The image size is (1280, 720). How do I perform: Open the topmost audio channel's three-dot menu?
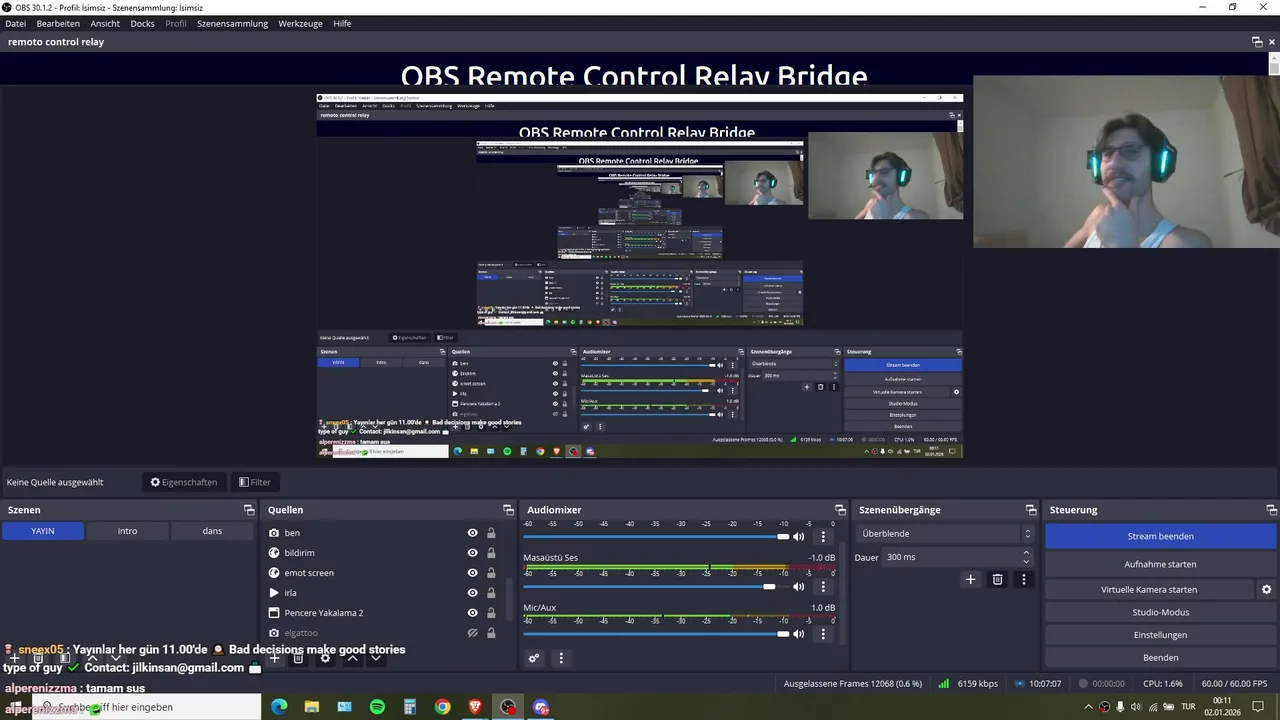(823, 537)
